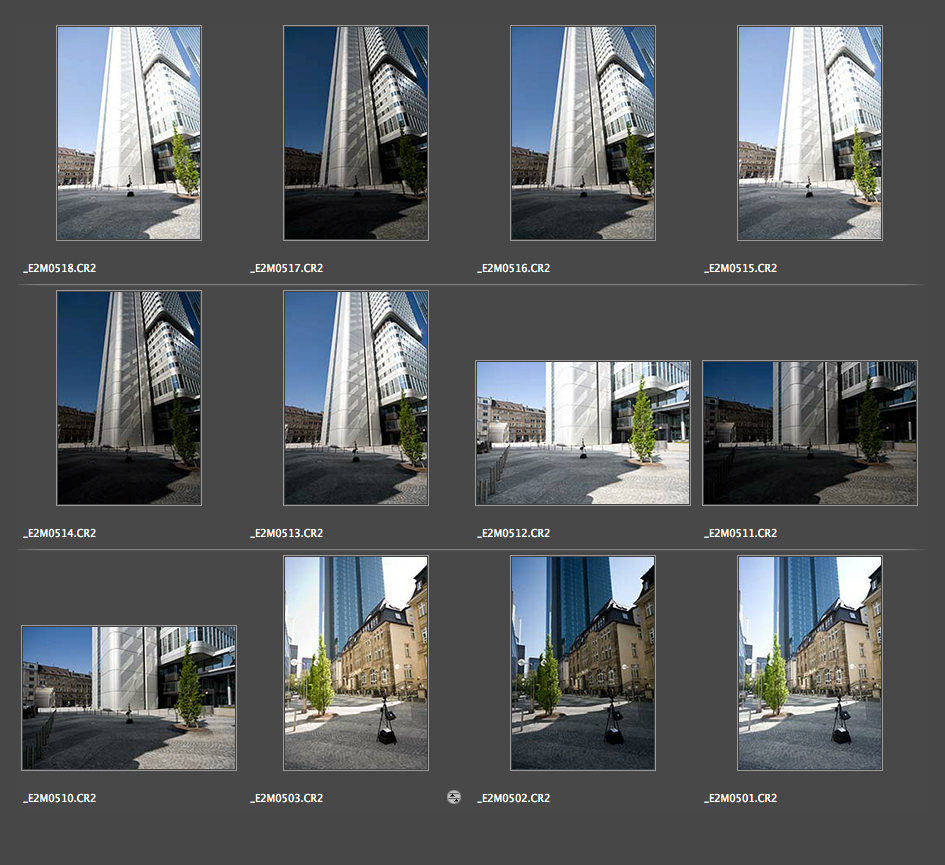Screen dimensions: 945x865
Task: Click the filename label _E2M0513.CR2
Action: [287, 533]
